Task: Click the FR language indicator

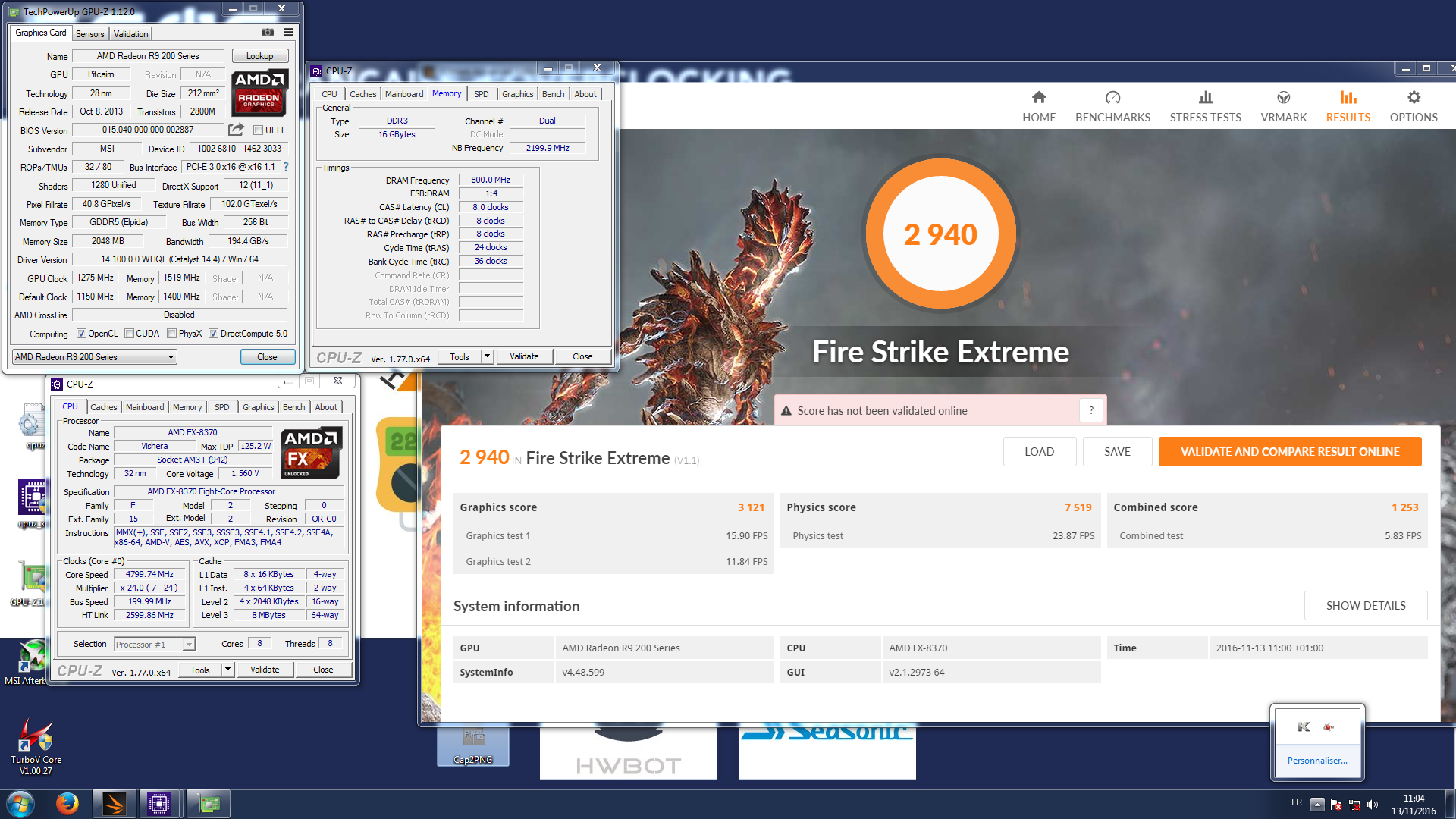Action: coord(1297,802)
